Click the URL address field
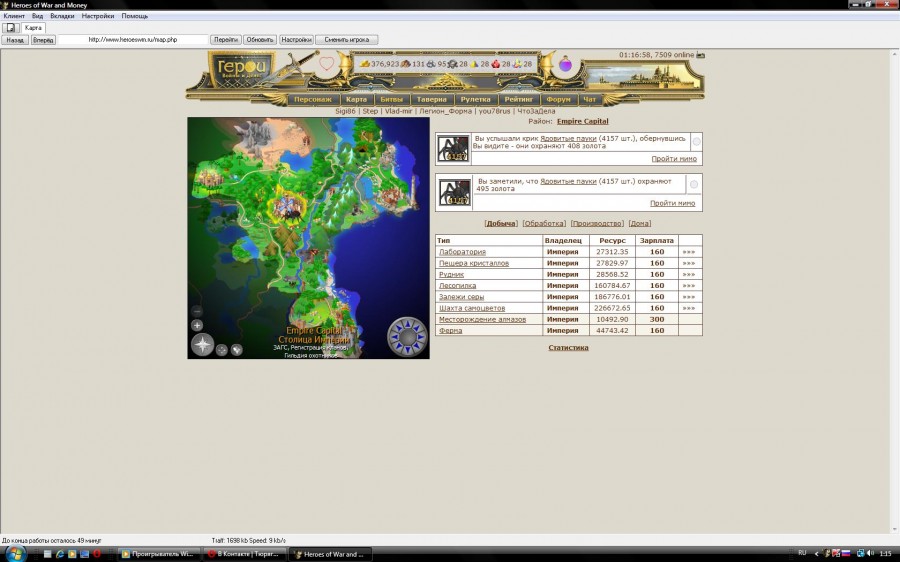The width and height of the screenshot is (900, 562). (x=133, y=40)
